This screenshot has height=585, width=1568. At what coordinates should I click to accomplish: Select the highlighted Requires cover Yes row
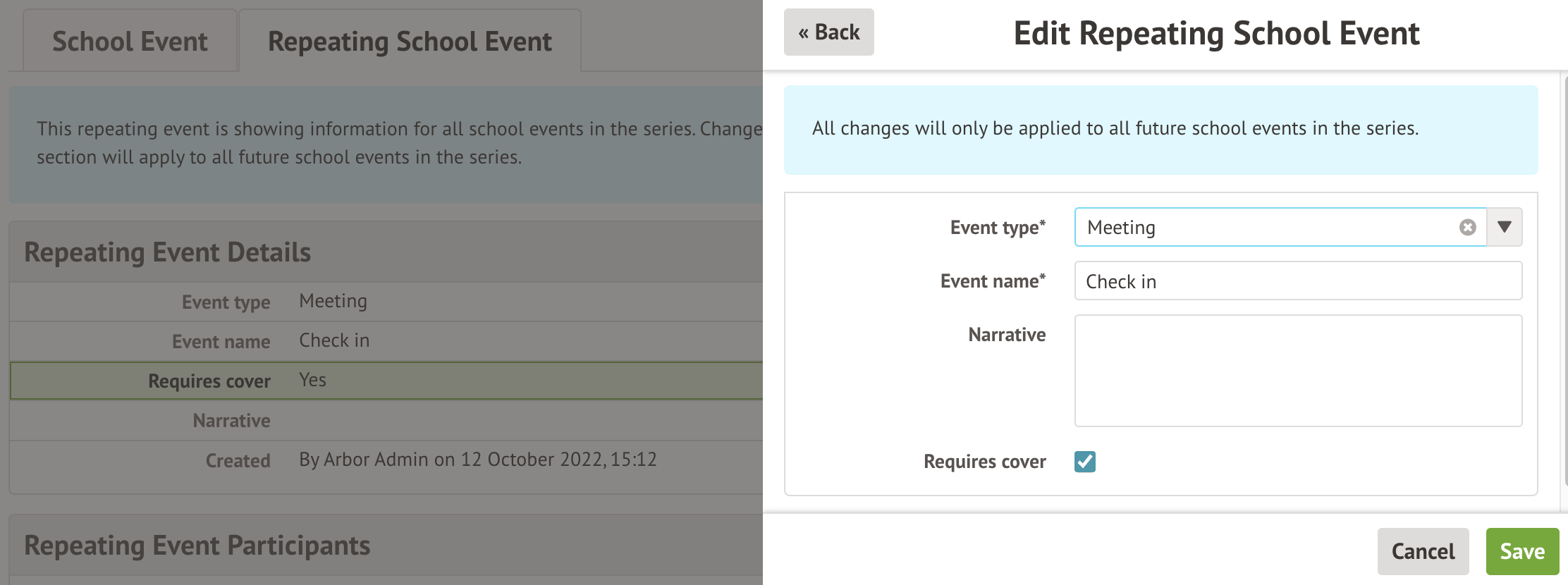(x=386, y=381)
